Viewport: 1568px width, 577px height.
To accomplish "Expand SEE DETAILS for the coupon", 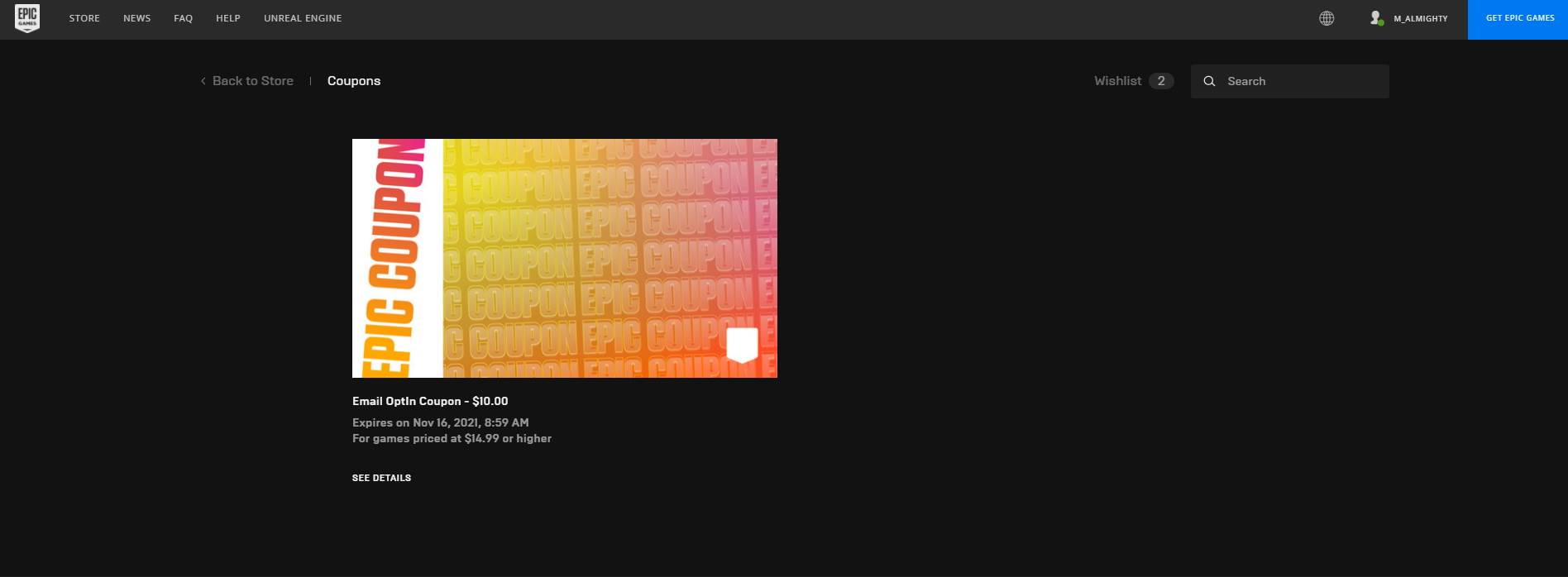I will [381, 478].
